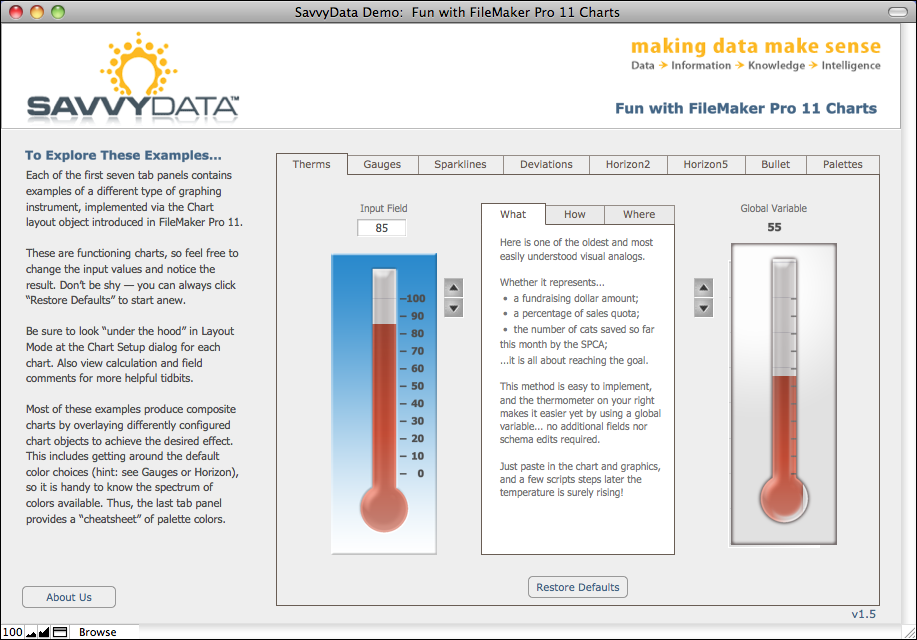
Task: Click 'a percentage of sales quota;' bullet
Action: point(576,314)
